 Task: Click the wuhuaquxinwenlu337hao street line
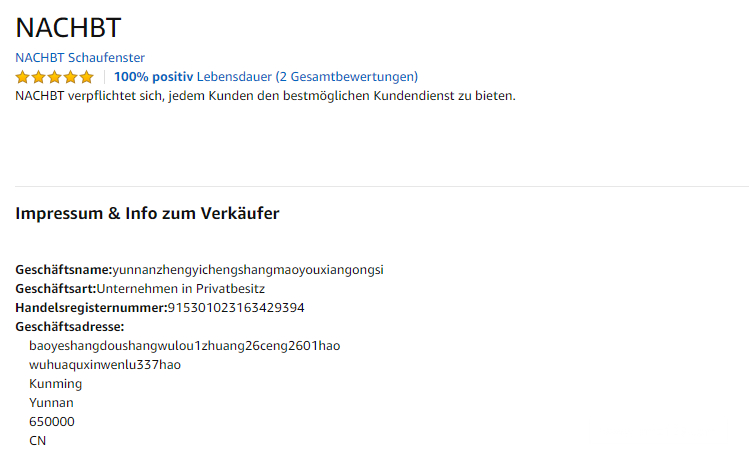click(105, 365)
